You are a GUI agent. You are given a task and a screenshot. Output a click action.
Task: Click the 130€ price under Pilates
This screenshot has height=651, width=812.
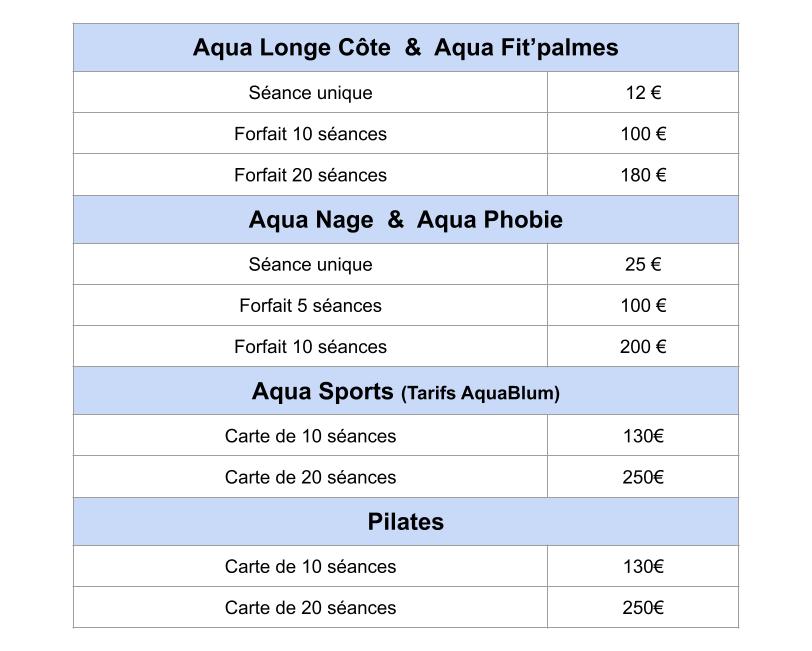click(643, 566)
